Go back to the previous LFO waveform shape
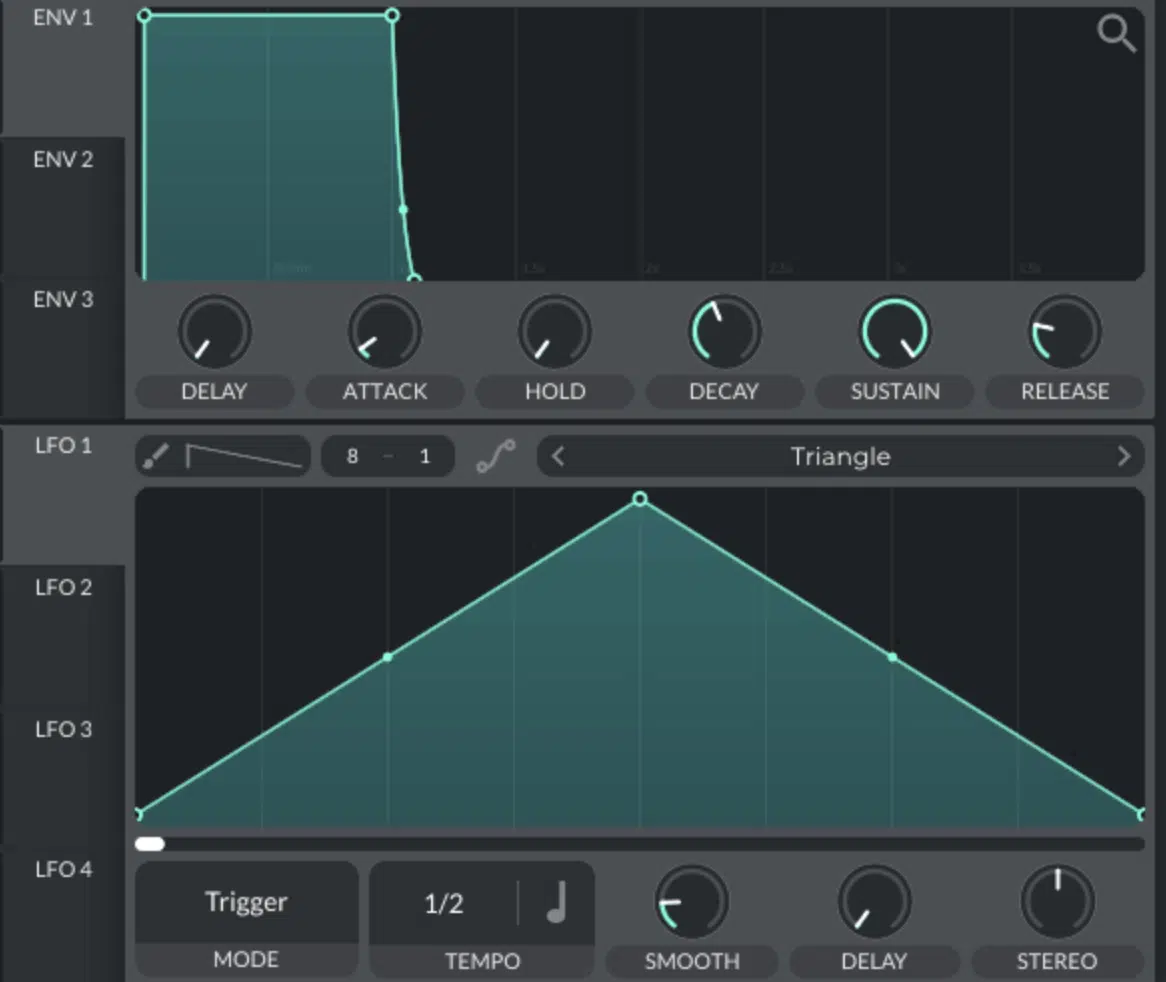This screenshot has height=982, width=1166. (558, 456)
